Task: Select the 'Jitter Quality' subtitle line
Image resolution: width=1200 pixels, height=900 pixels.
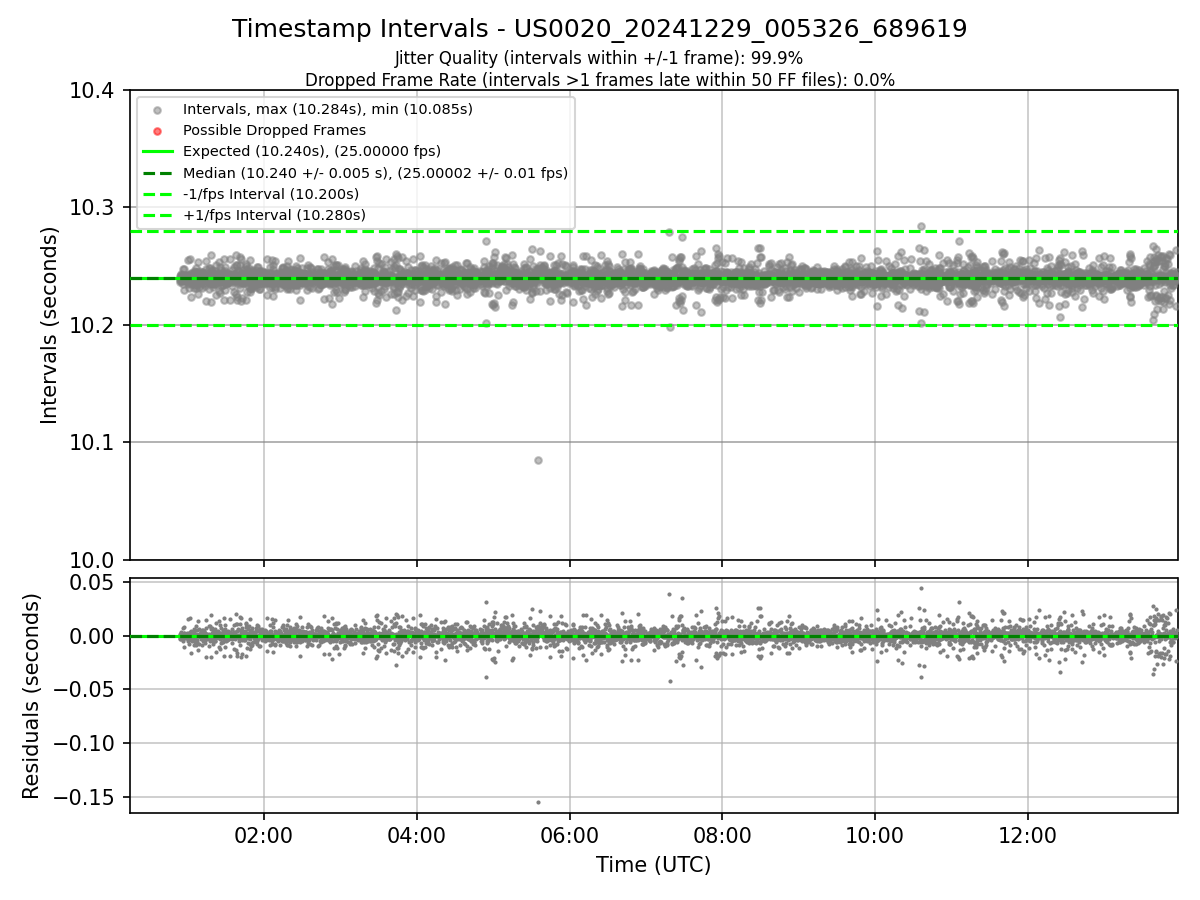Action: coord(599,59)
